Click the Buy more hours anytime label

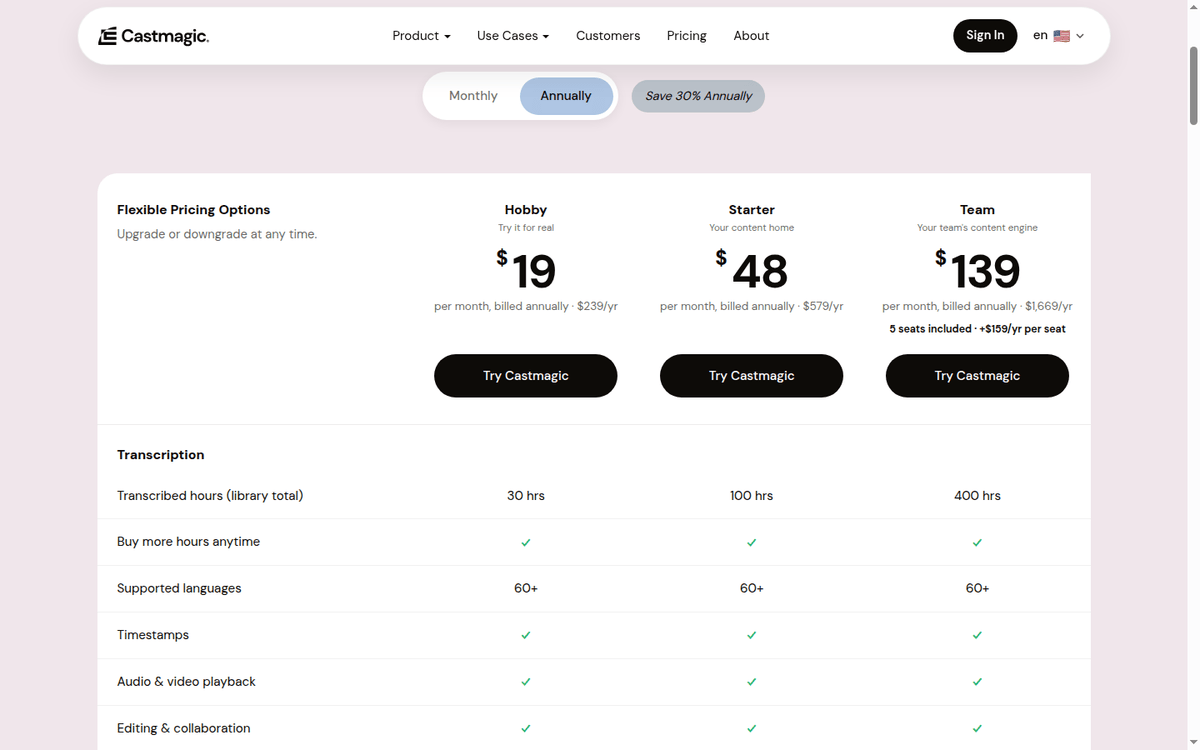click(x=188, y=542)
